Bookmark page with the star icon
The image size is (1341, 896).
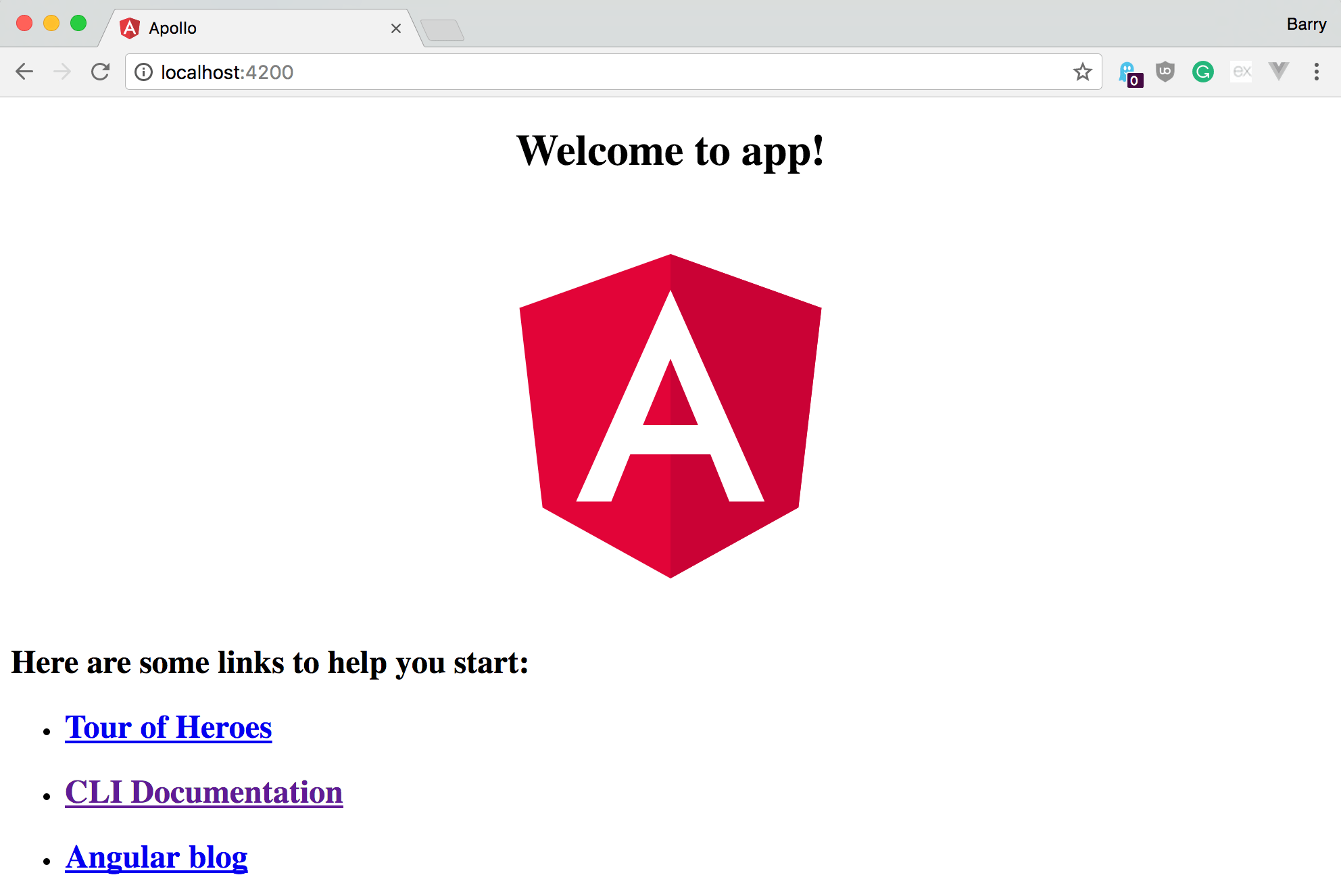(1082, 72)
